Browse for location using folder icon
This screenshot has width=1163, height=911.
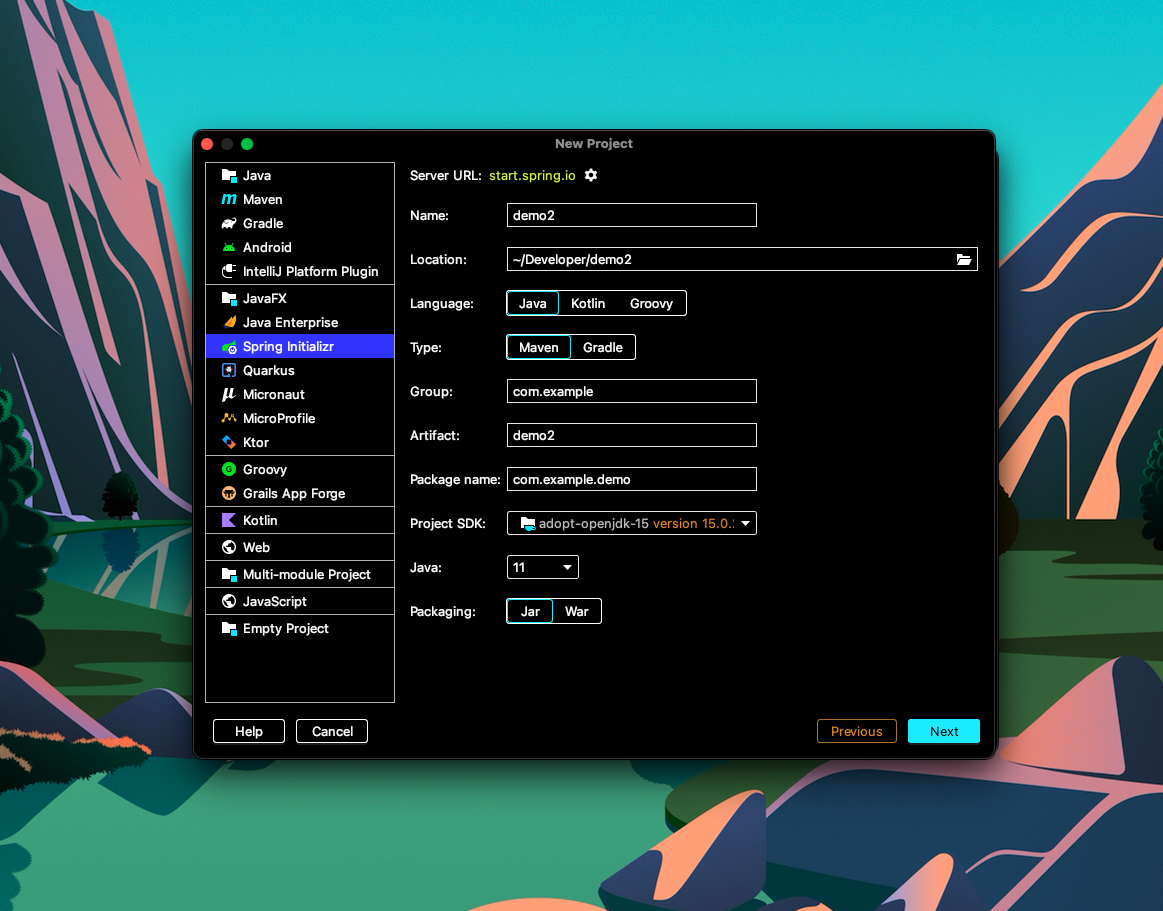963,260
